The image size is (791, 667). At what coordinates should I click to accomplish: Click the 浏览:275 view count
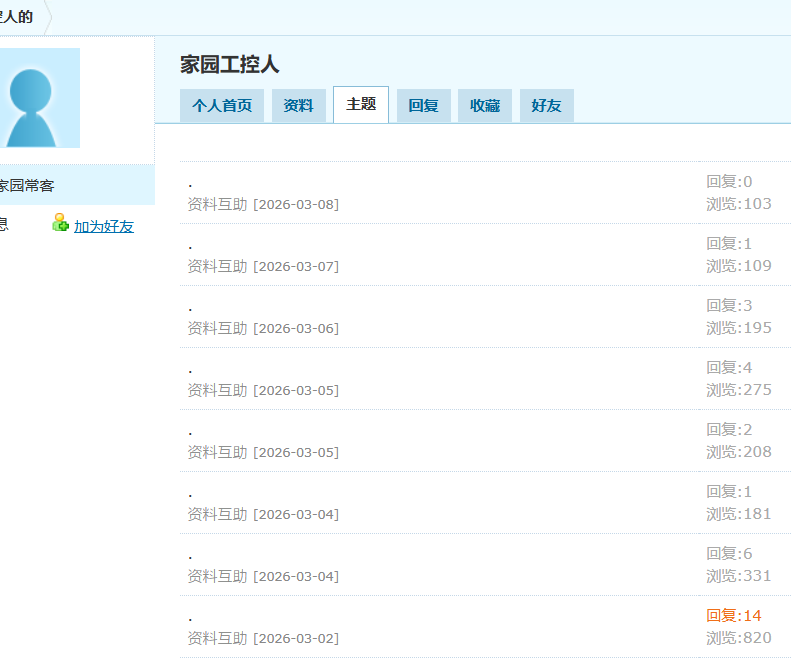[739, 390]
